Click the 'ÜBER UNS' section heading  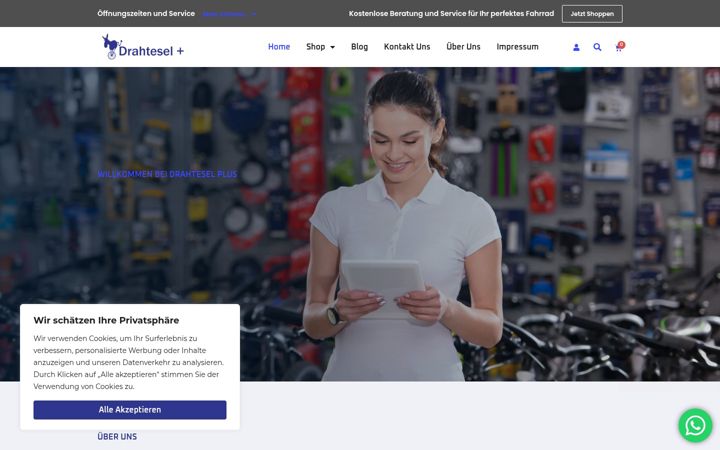click(117, 437)
